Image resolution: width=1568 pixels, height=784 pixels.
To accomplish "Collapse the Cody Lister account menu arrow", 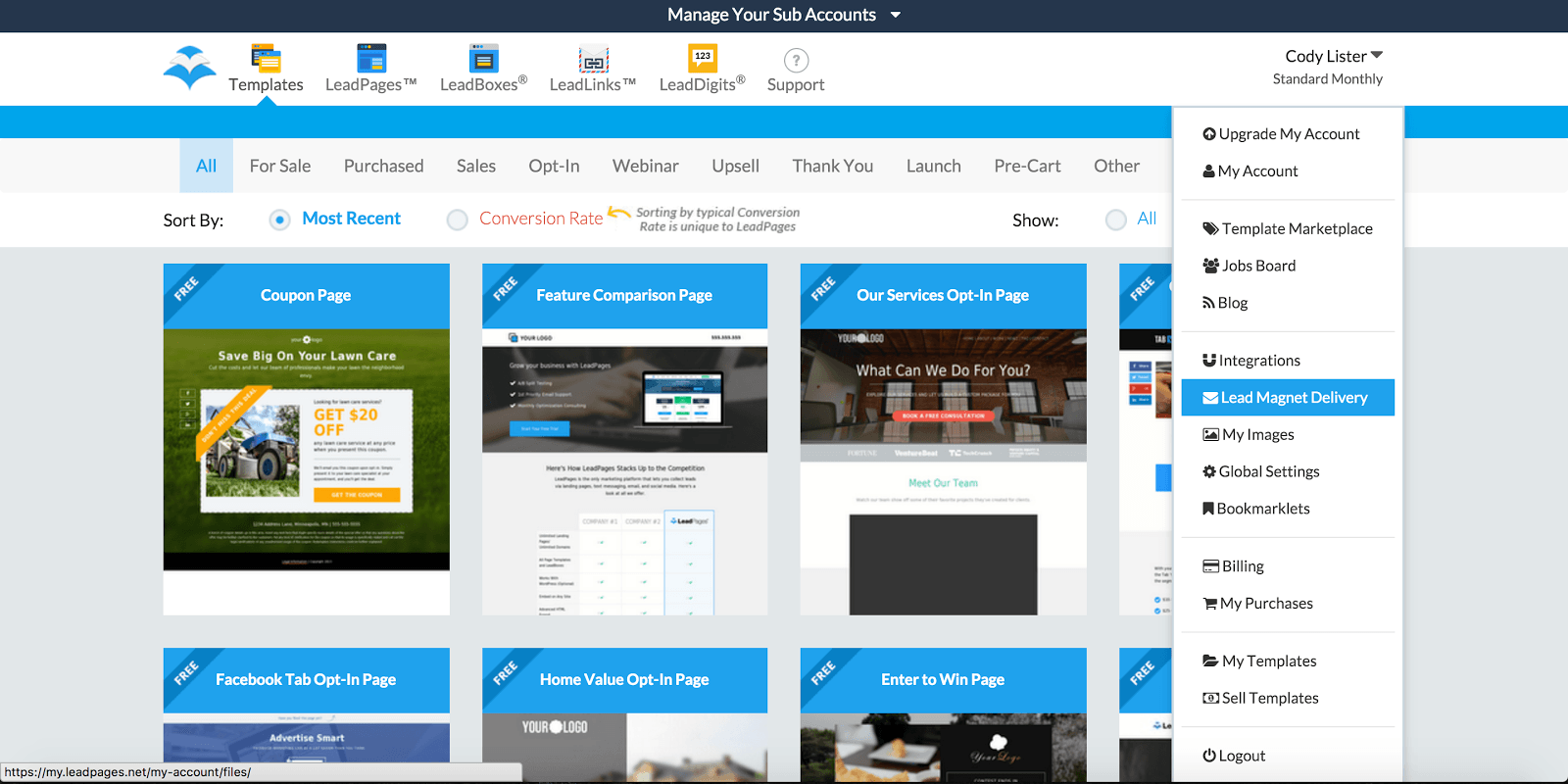I will [1376, 55].
